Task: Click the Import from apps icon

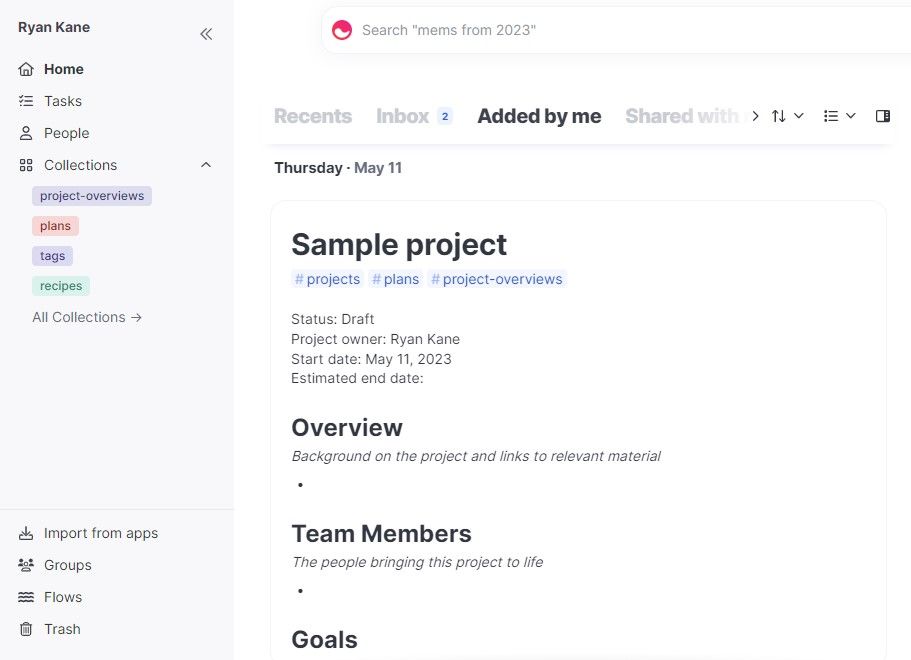Action: pos(26,533)
